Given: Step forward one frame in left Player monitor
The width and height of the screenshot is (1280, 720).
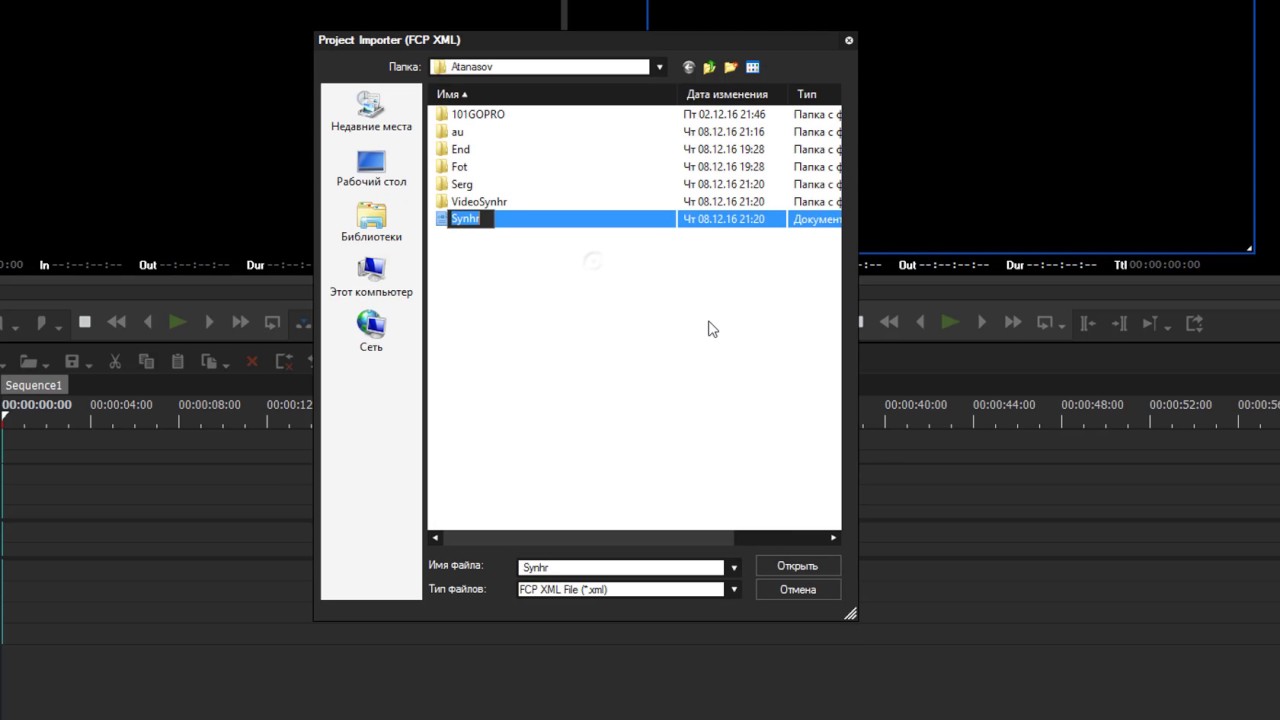Looking at the screenshot, I should 209,322.
